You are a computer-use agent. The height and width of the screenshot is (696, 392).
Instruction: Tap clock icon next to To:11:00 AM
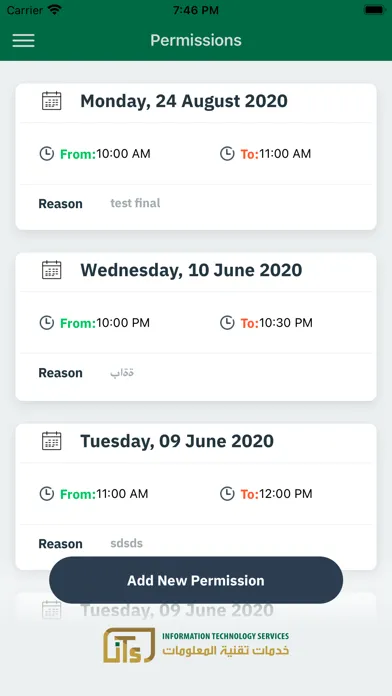[x=227, y=154]
